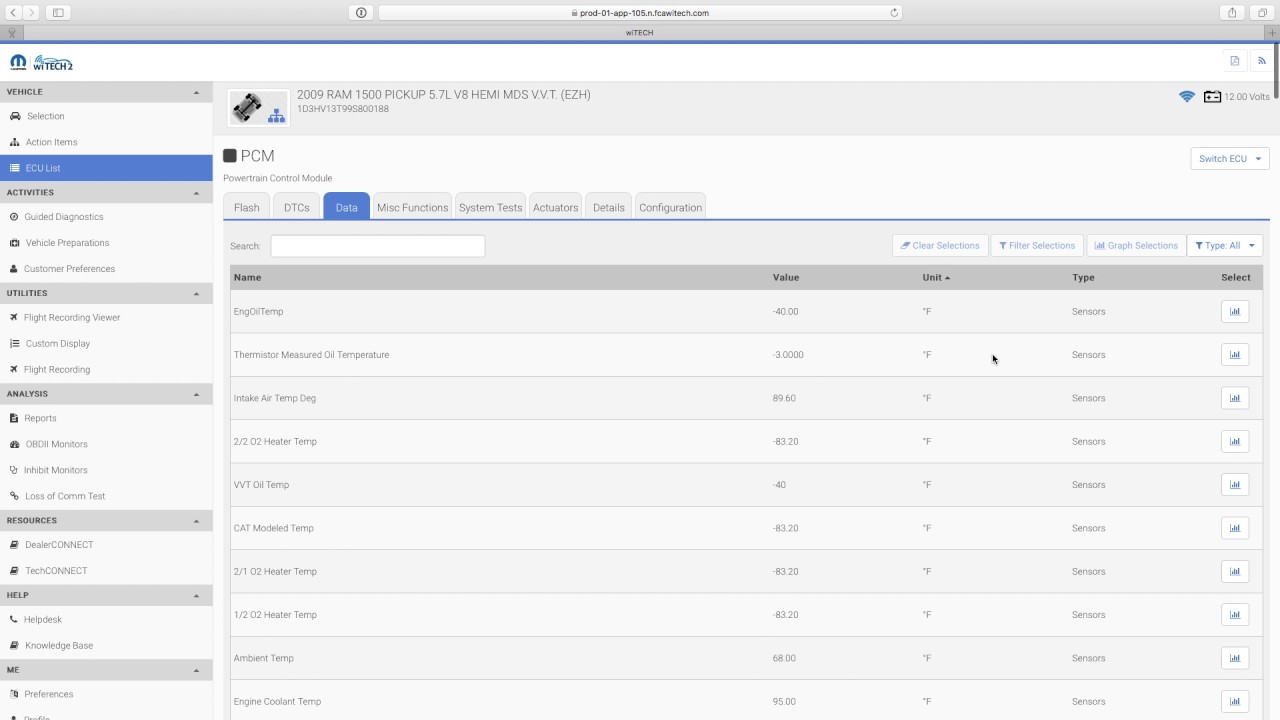Screen dimensions: 1280x720
Task: Click the Filter Selections button
Action: (1037, 245)
